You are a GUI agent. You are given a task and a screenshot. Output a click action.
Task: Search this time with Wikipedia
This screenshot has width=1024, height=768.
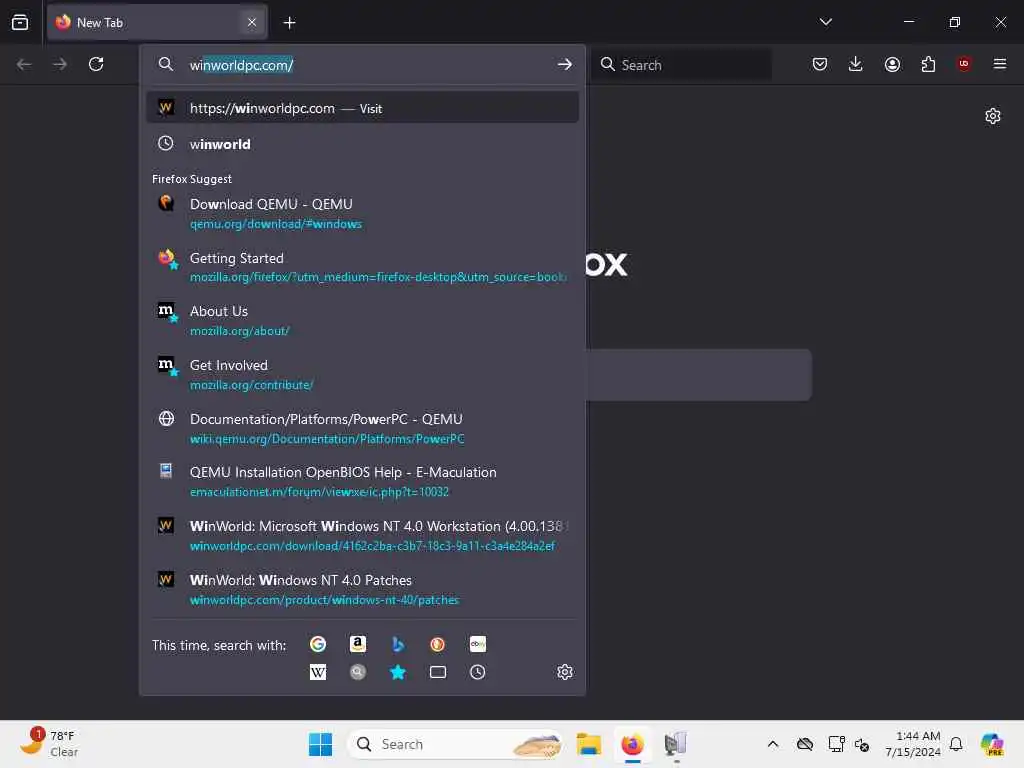point(318,672)
